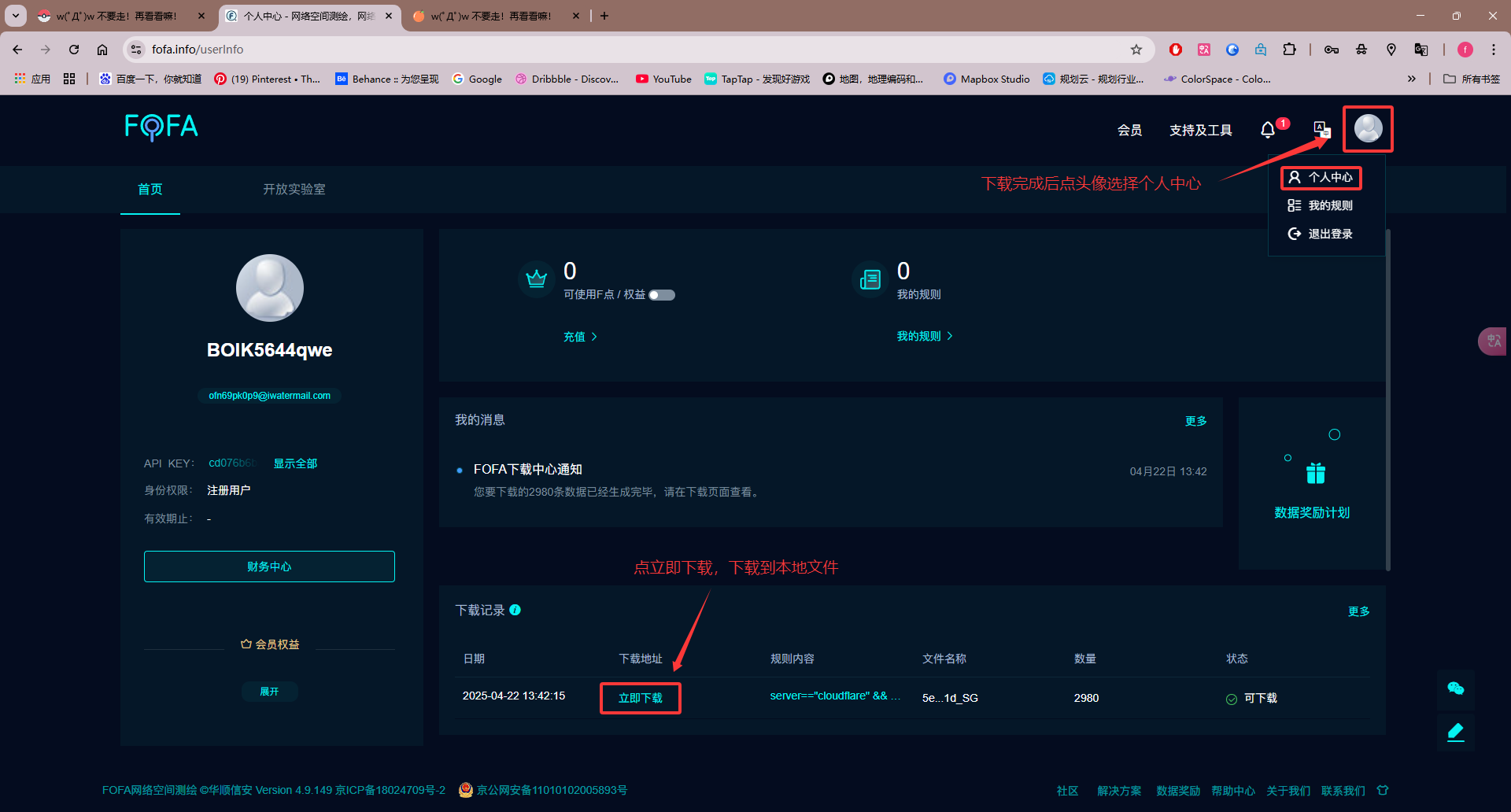Viewport: 1511px width, 812px height.
Task: Click the notification bell icon
Action: [1267, 130]
